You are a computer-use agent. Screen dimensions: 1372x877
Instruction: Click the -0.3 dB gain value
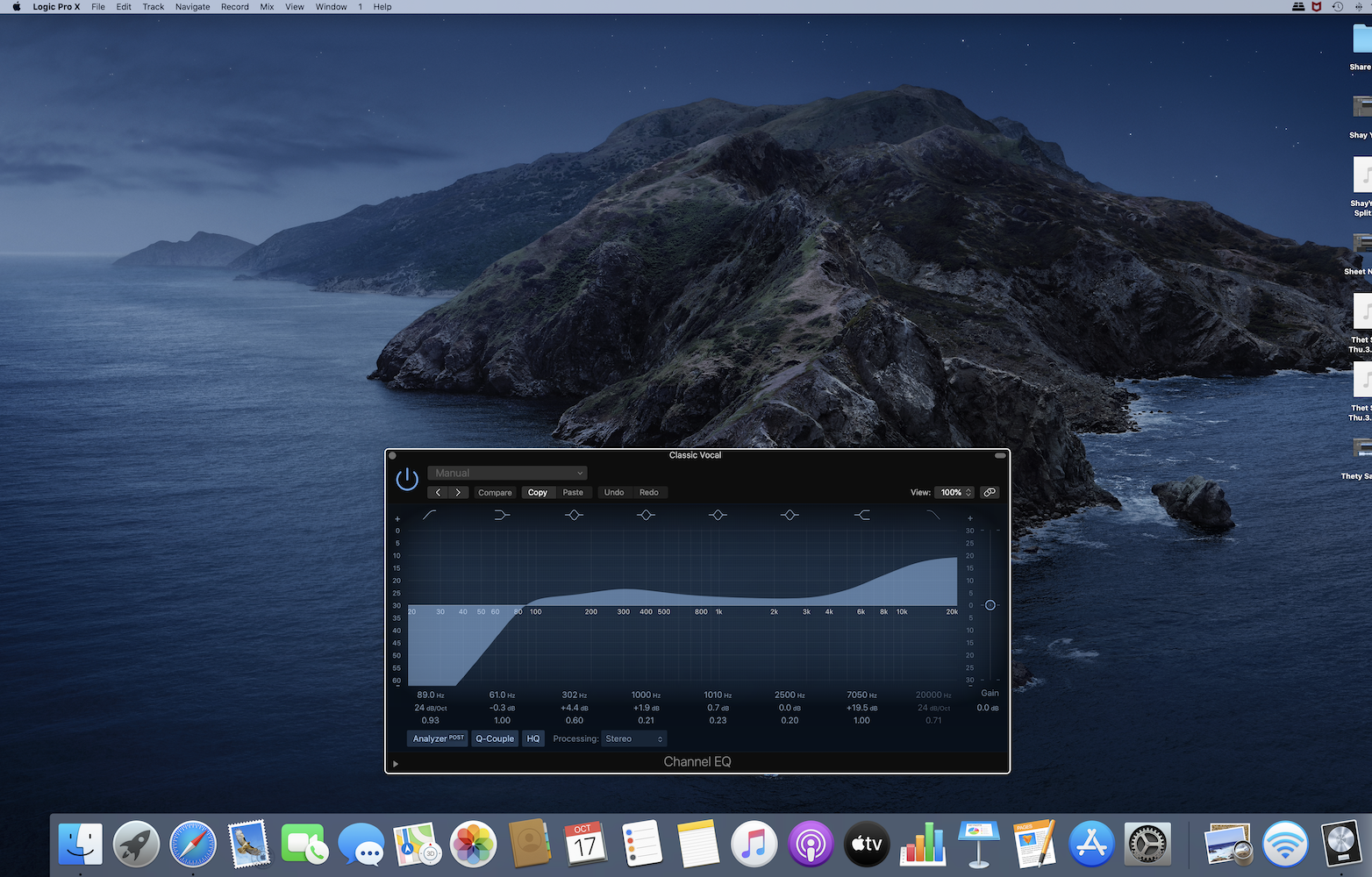coord(502,708)
